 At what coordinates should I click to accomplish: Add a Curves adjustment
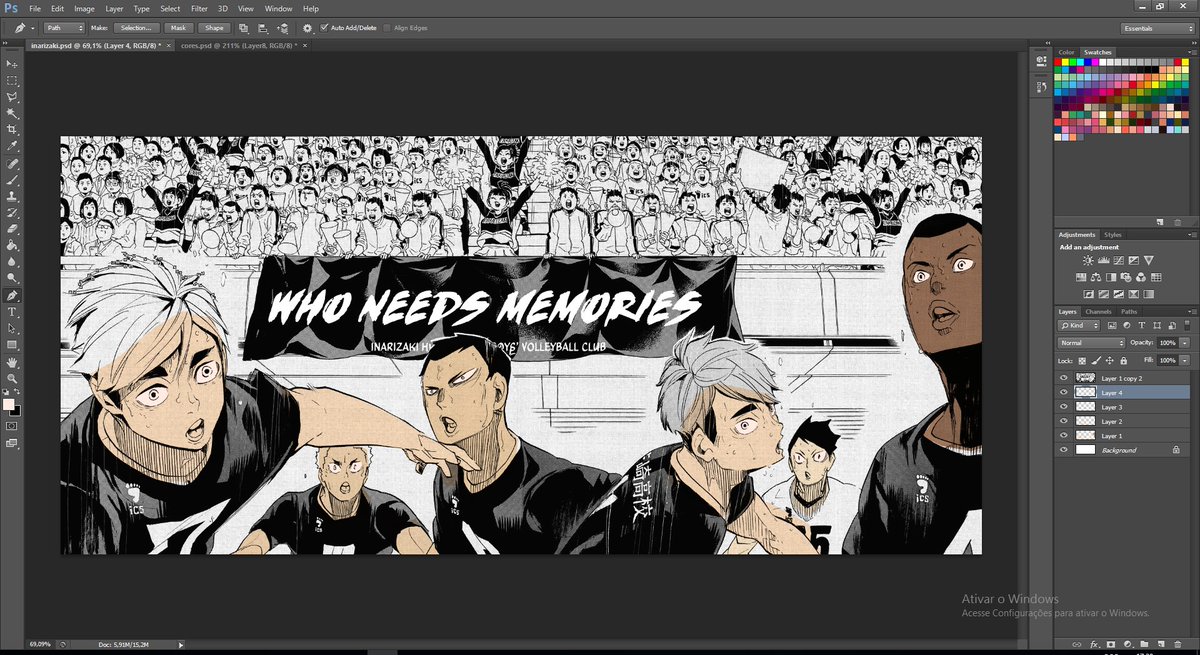[1119, 261]
